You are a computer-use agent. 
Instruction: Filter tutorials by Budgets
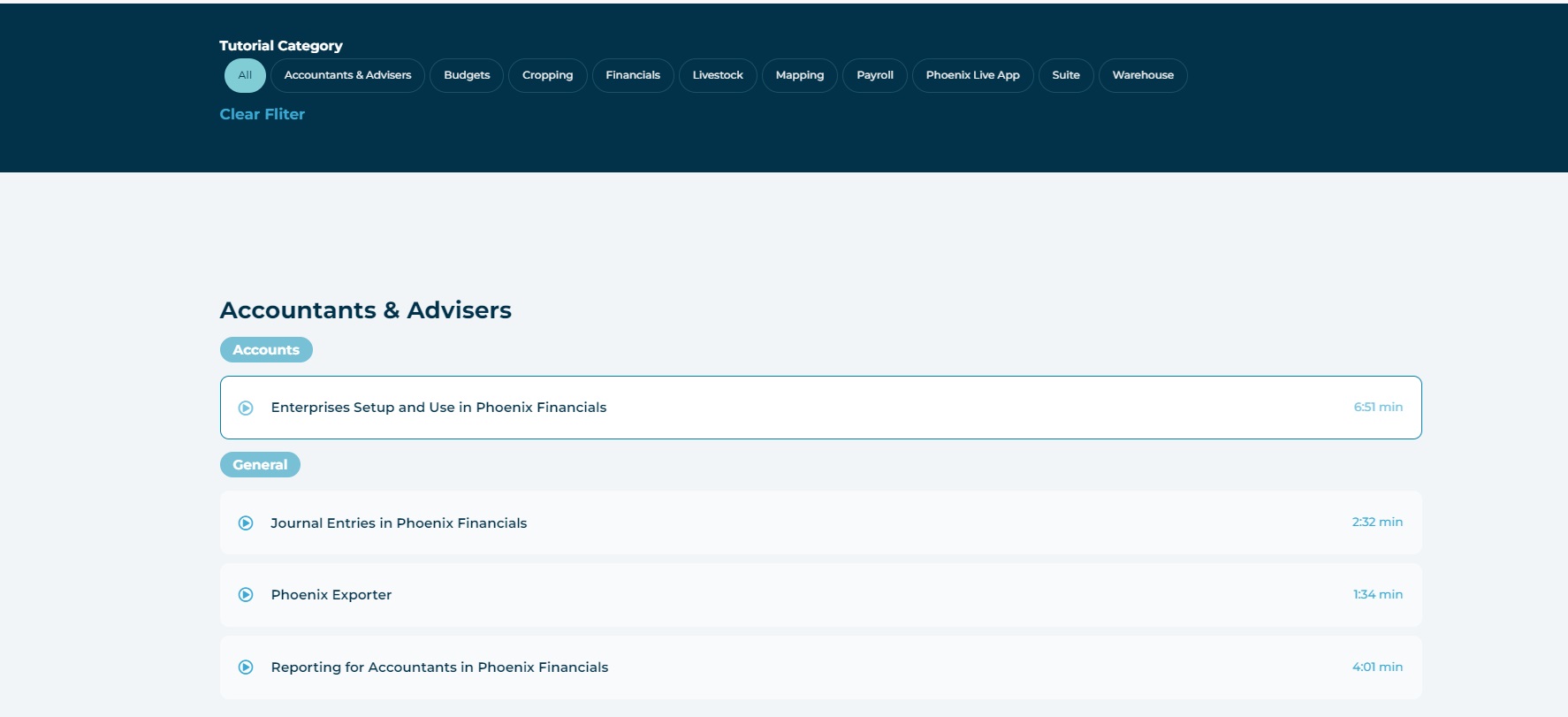coord(467,75)
